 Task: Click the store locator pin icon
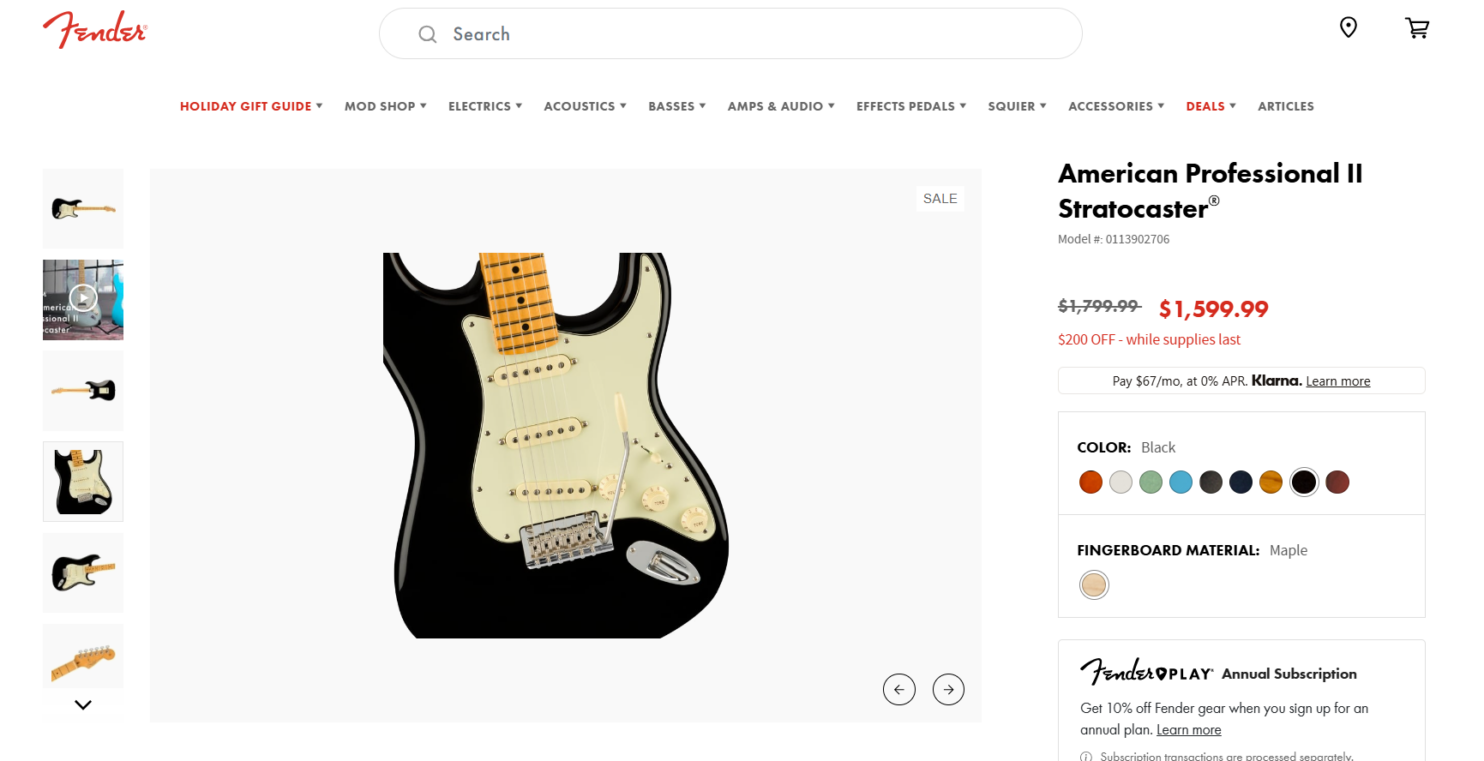click(x=1348, y=27)
